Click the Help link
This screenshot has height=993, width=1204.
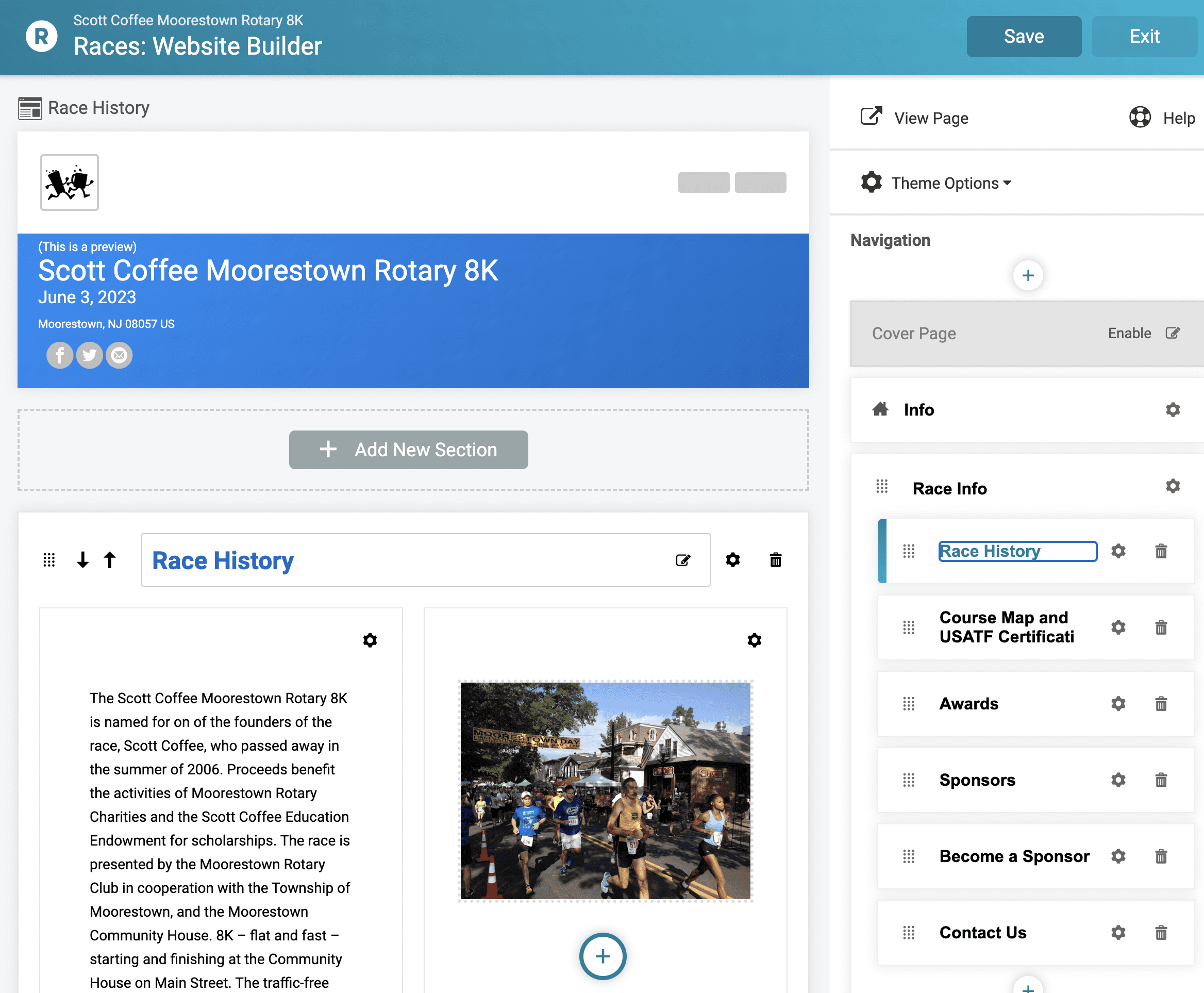(1179, 119)
